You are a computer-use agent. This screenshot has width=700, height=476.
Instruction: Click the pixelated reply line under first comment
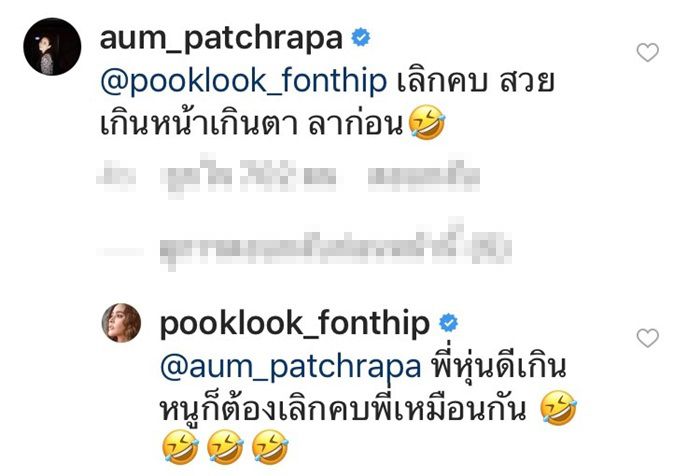[289, 177]
